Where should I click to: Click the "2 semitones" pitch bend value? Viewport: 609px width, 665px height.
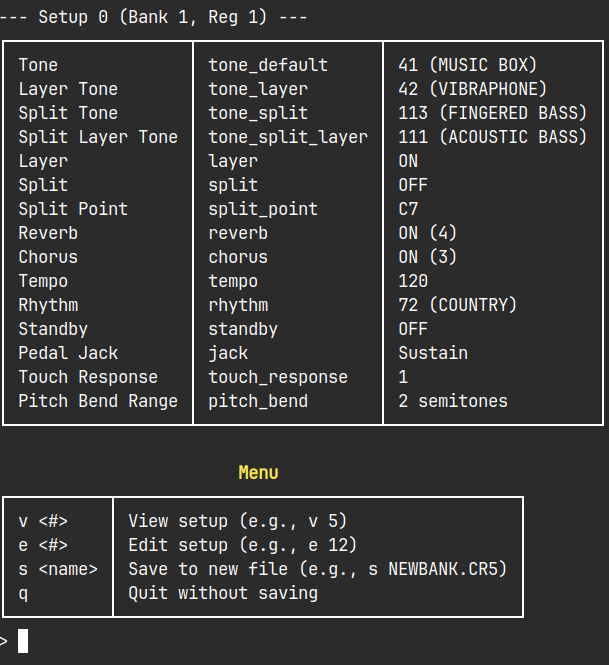coord(453,401)
